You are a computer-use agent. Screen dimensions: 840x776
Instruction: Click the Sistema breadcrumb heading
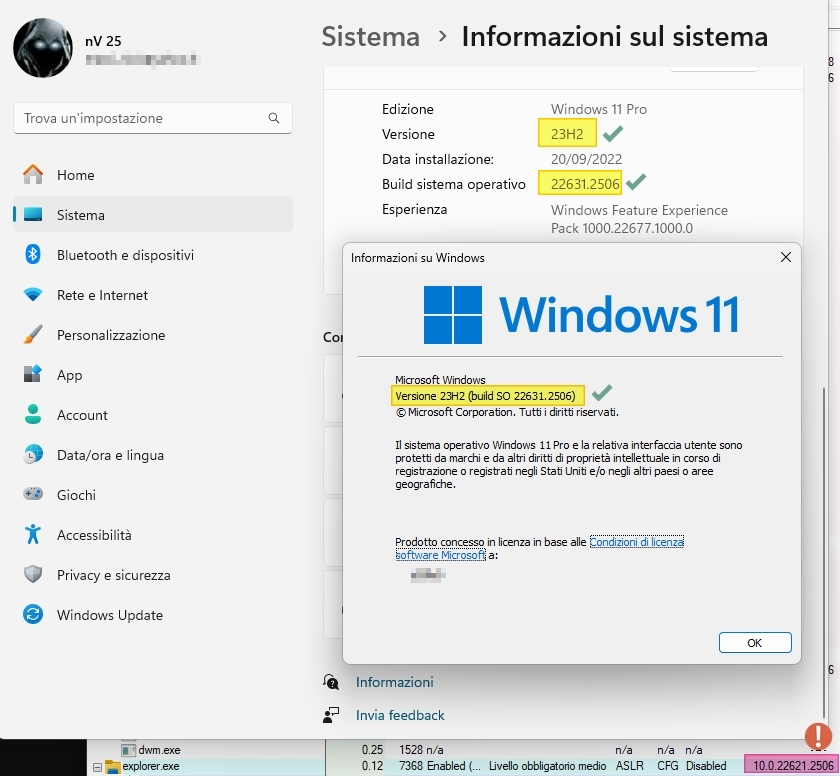point(371,36)
